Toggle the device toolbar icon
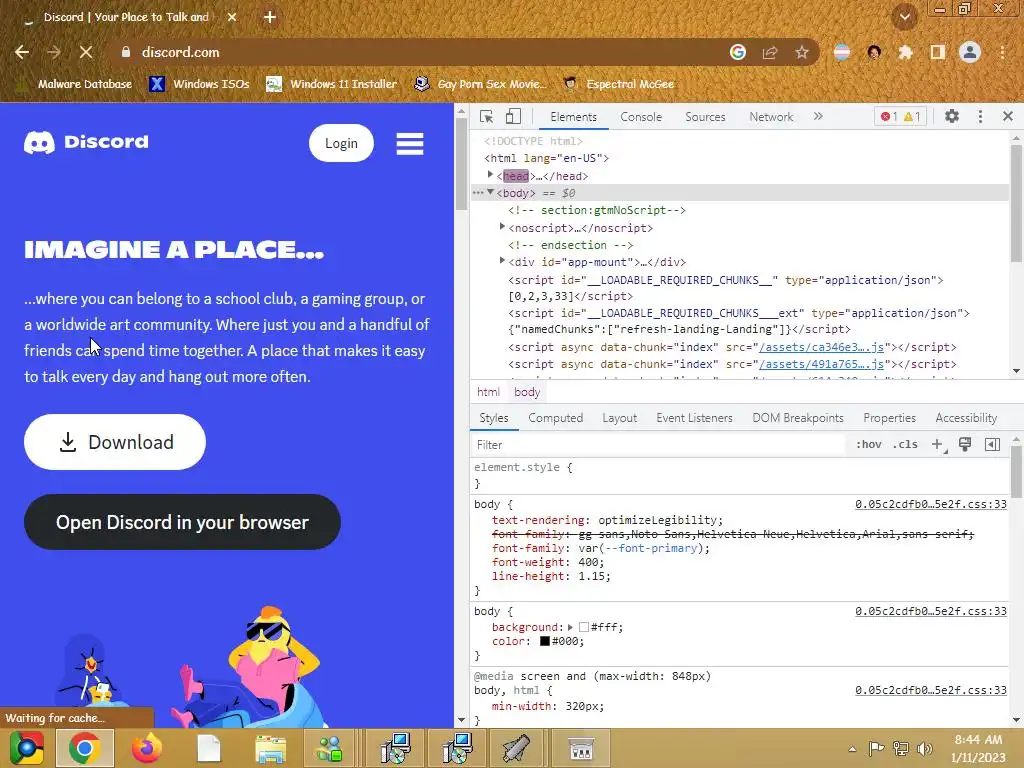The height and width of the screenshot is (768, 1024). tap(513, 117)
